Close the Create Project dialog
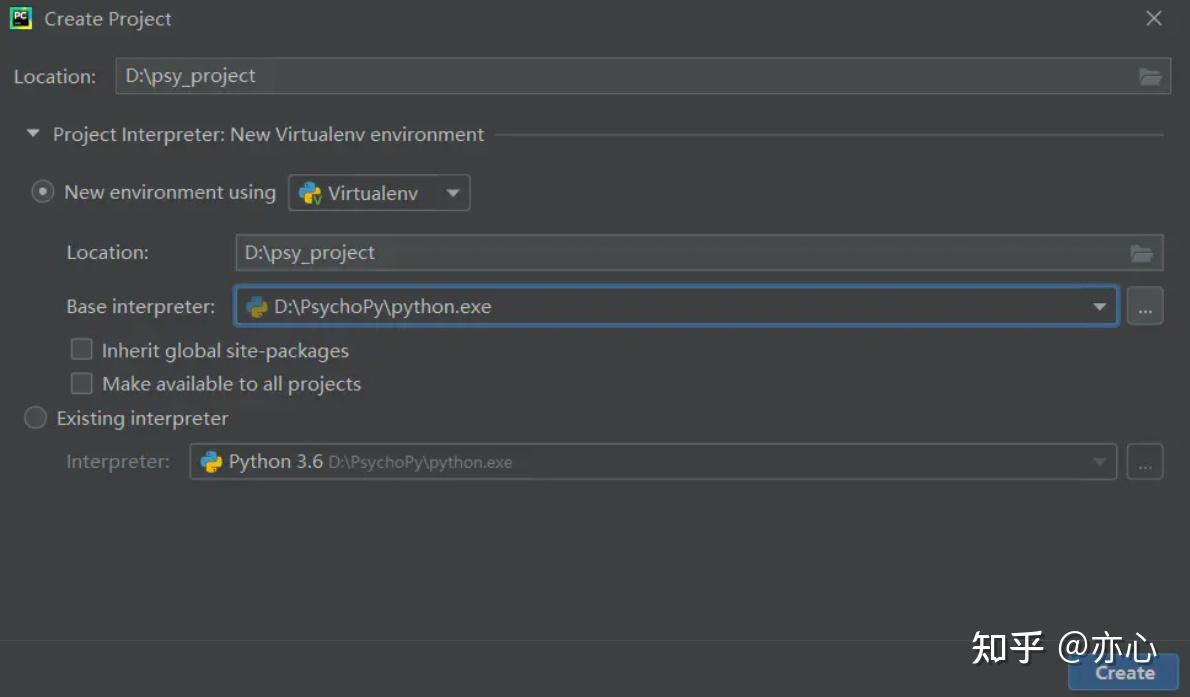This screenshot has width=1190, height=697. [1154, 19]
